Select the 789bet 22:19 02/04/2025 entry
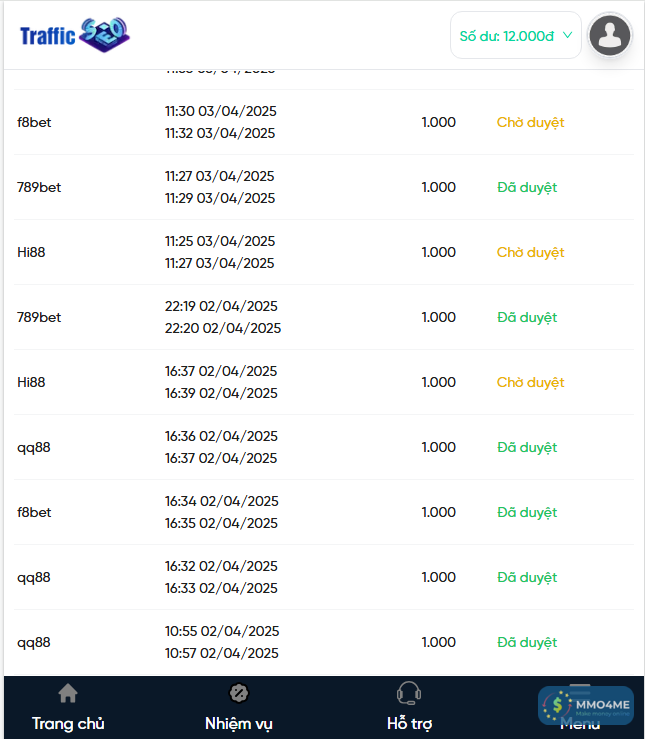 click(39, 317)
